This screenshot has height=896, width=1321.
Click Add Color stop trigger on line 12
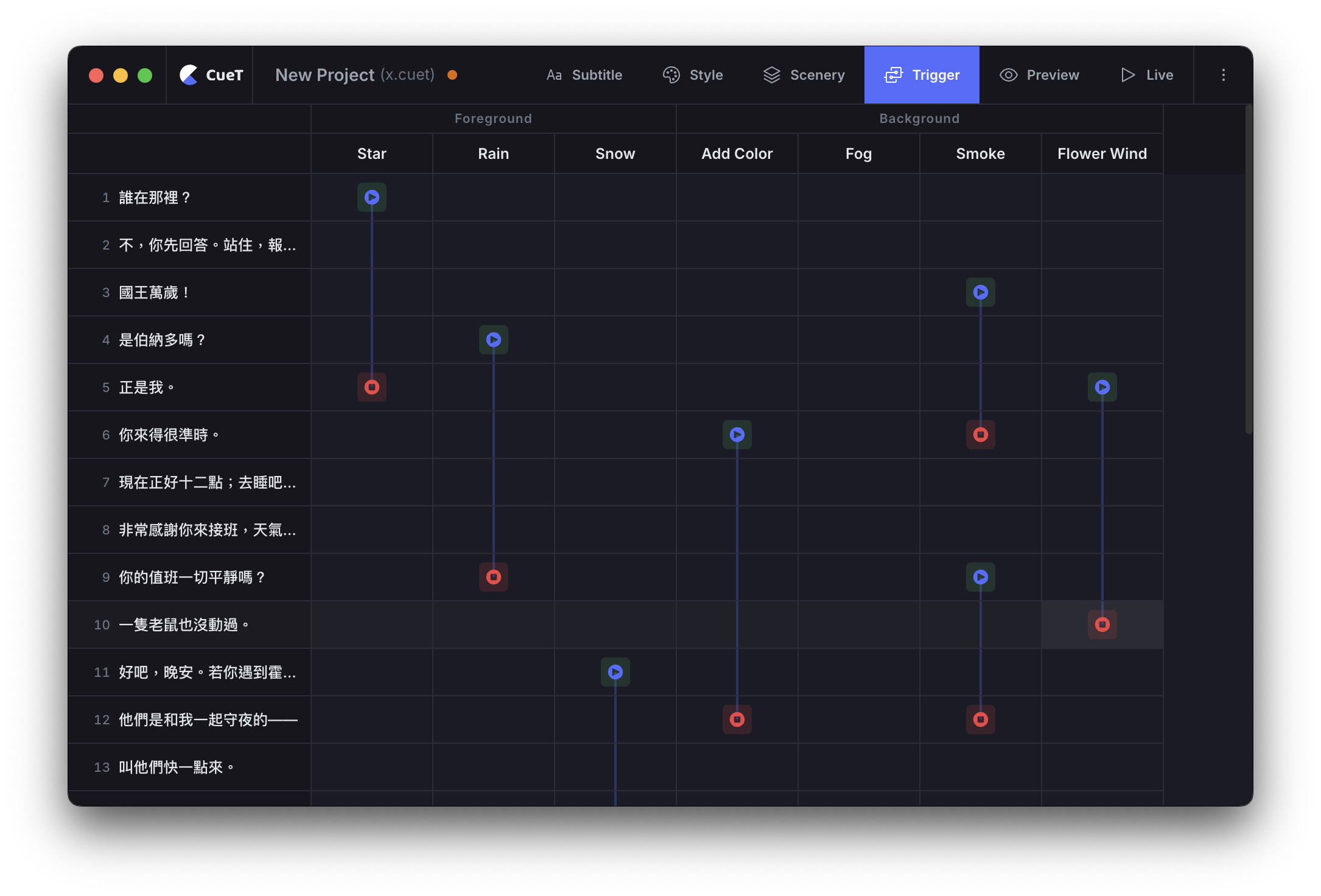737,719
